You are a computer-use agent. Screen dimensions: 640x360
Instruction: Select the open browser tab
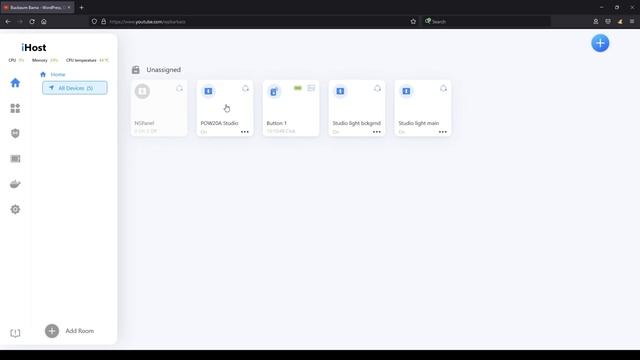click(37, 7)
